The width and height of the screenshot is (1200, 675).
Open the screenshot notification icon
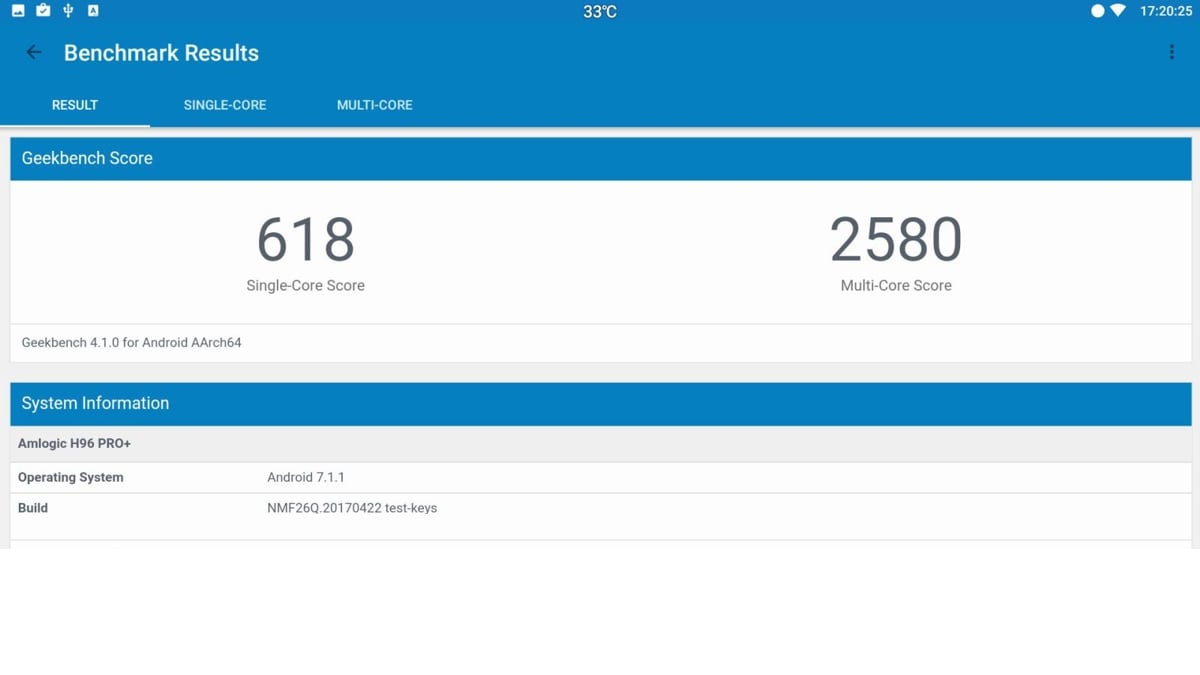[18, 11]
